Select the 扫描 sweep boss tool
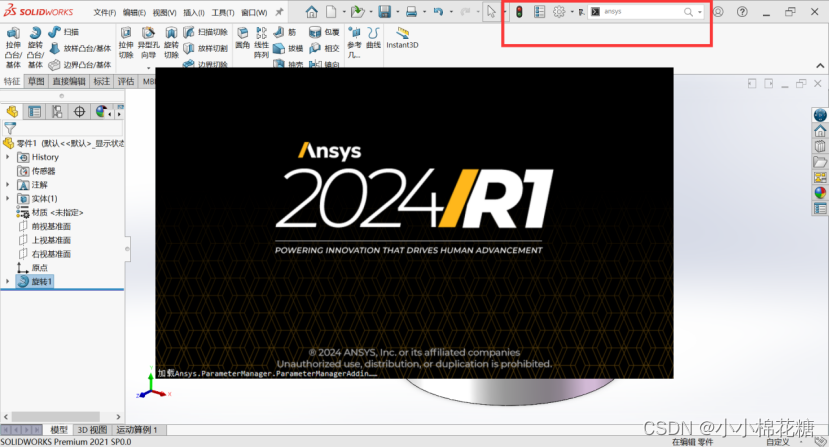 click(x=64, y=32)
